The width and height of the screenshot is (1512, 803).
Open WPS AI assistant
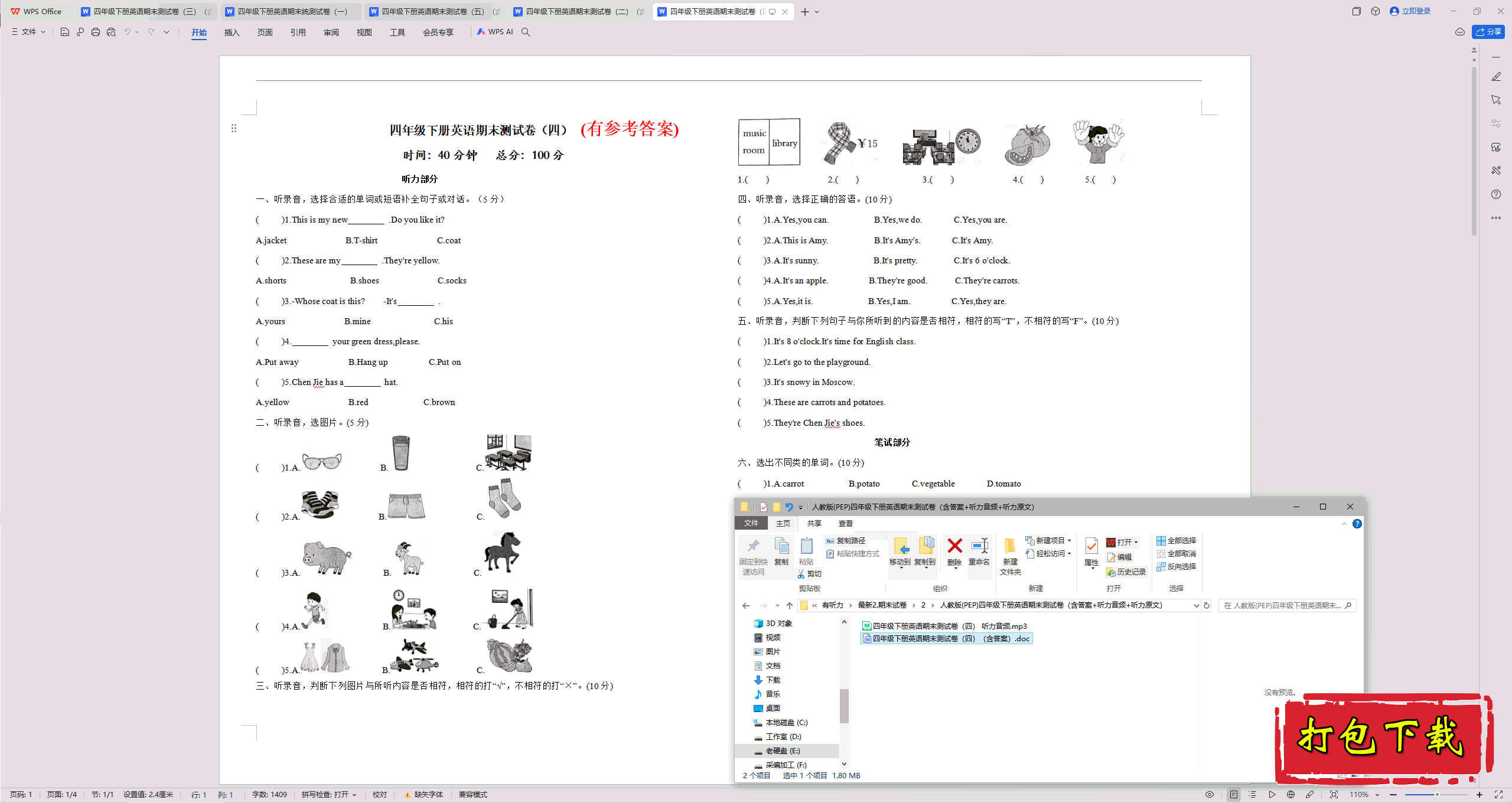point(495,32)
